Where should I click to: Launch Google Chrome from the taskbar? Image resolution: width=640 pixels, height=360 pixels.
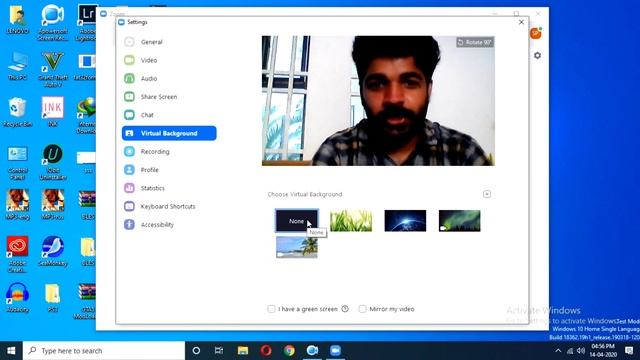289,351
